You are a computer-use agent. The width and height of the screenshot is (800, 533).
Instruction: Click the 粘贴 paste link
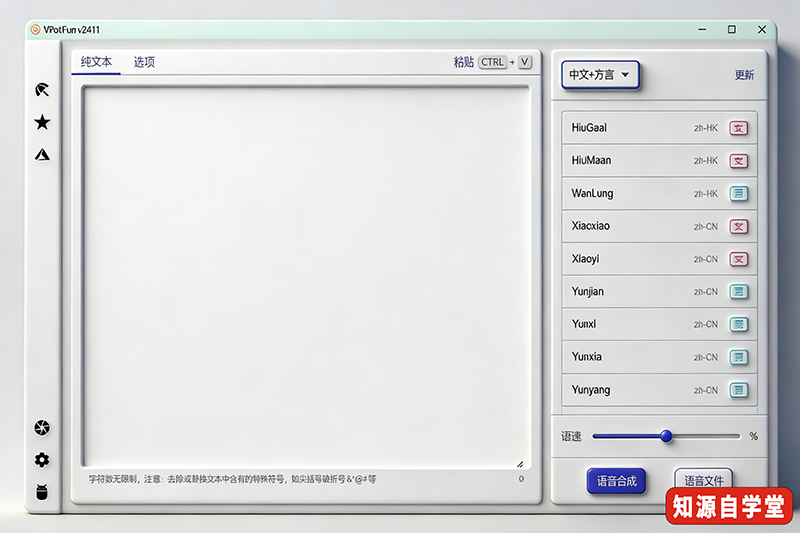click(464, 62)
